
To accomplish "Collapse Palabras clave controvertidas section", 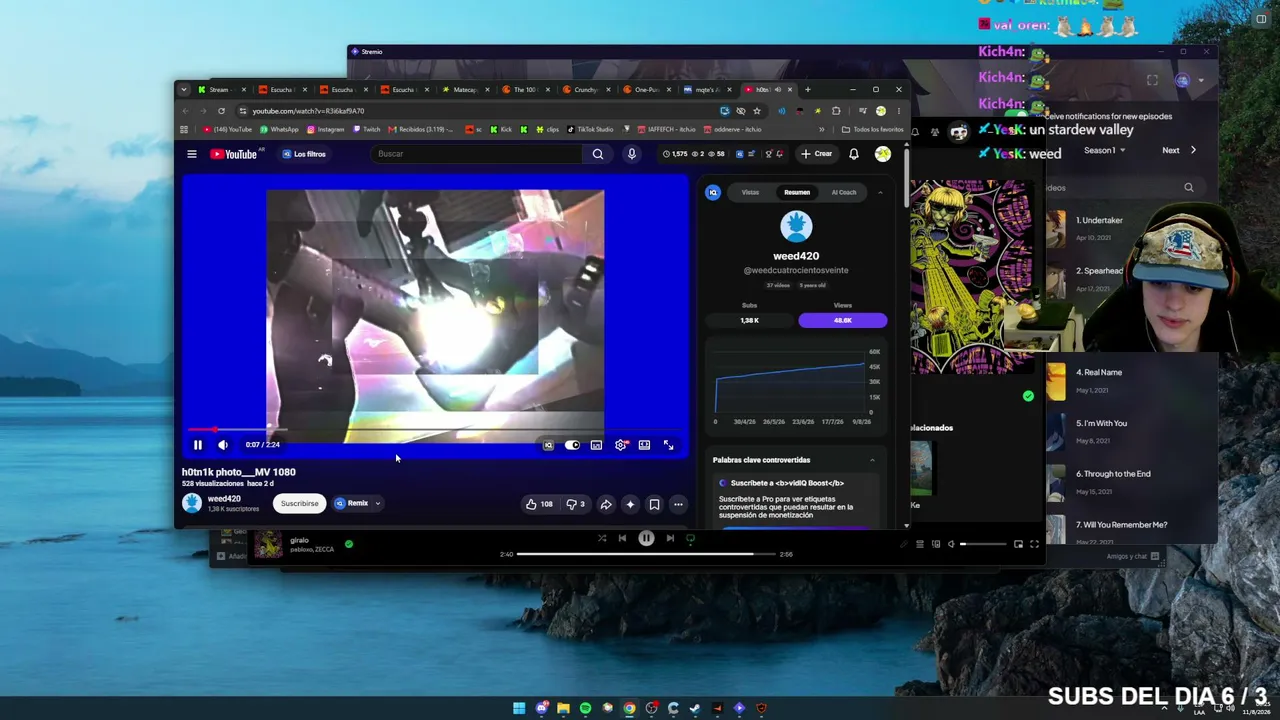I will (x=872, y=460).
